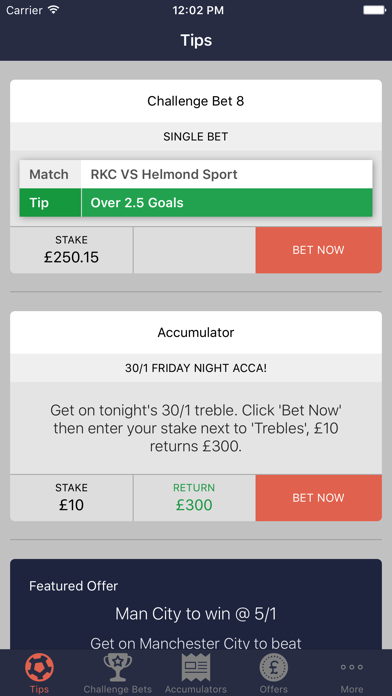Viewport: 392px width, 696px height.
Task: Open the More three-dots icon
Action: coord(352,667)
